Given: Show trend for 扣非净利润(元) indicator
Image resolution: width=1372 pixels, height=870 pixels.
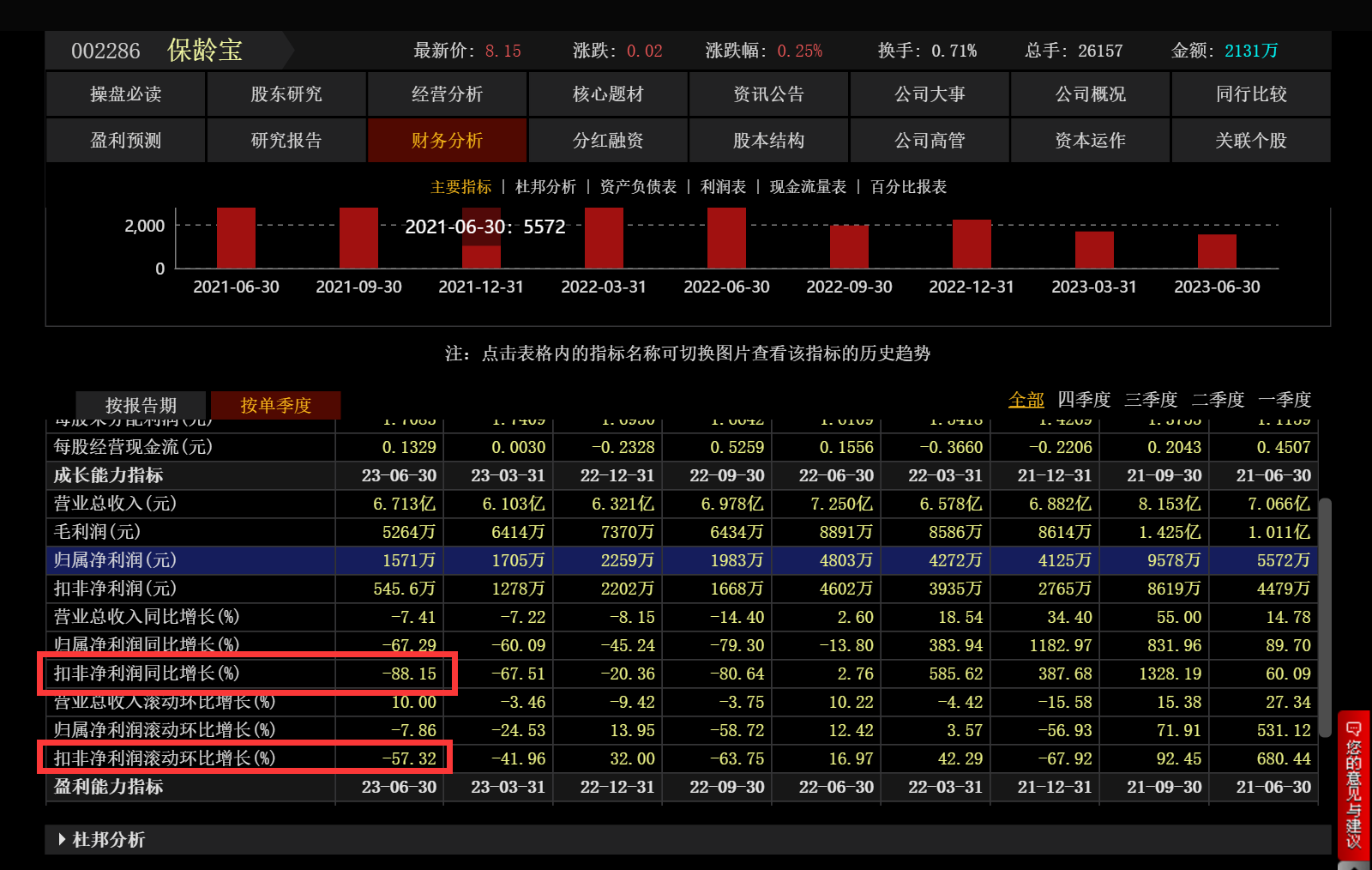Looking at the screenshot, I should [115, 589].
